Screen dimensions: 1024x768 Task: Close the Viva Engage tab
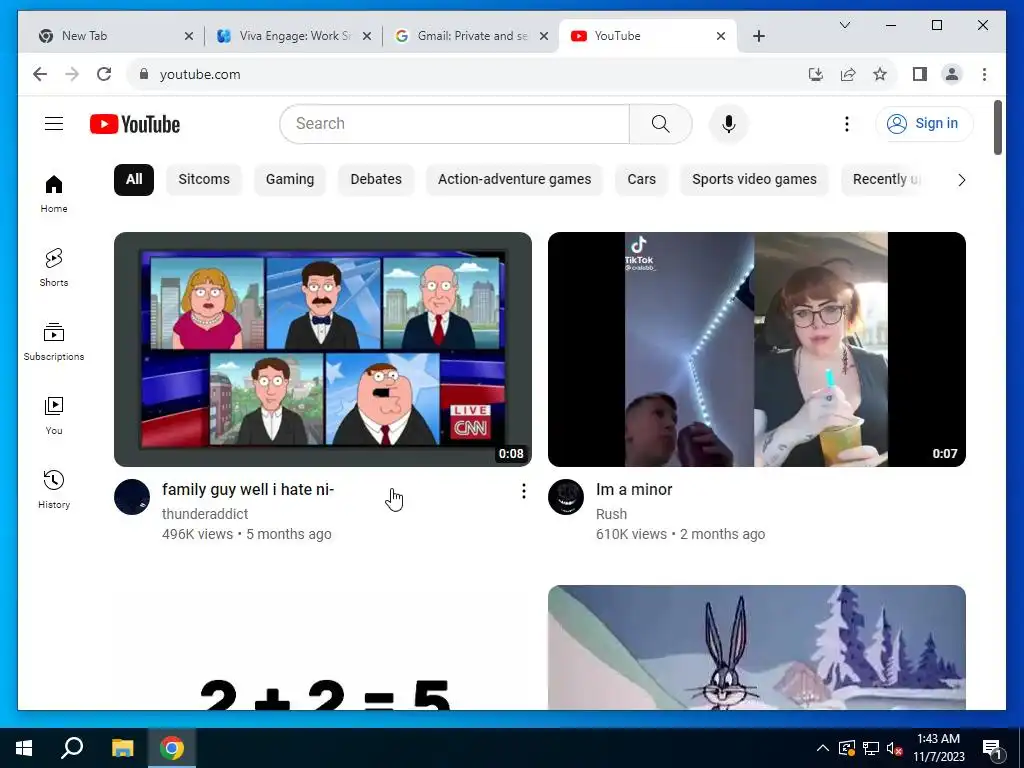367,36
